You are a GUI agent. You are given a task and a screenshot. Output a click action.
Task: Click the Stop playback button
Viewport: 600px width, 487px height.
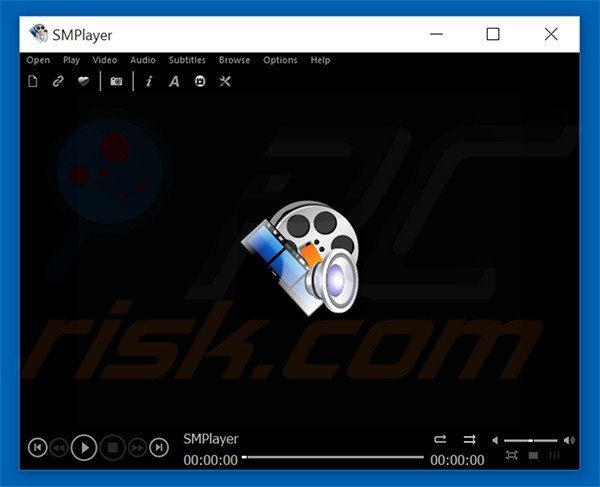tap(112, 447)
